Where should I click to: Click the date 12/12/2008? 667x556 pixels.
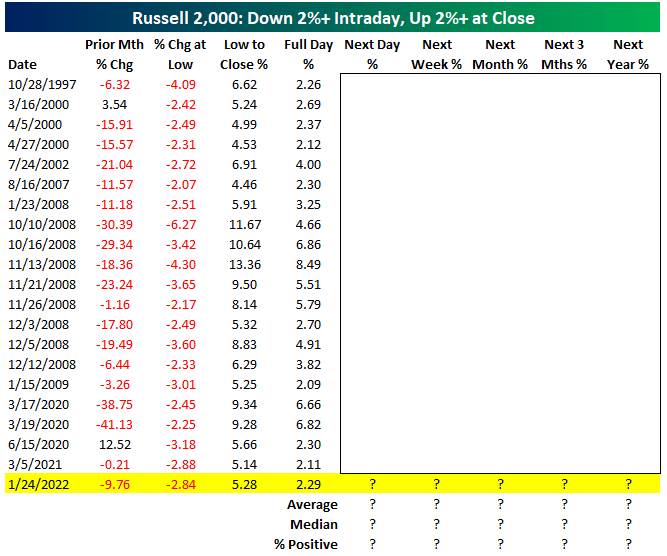pyautogui.click(x=42, y=365)
